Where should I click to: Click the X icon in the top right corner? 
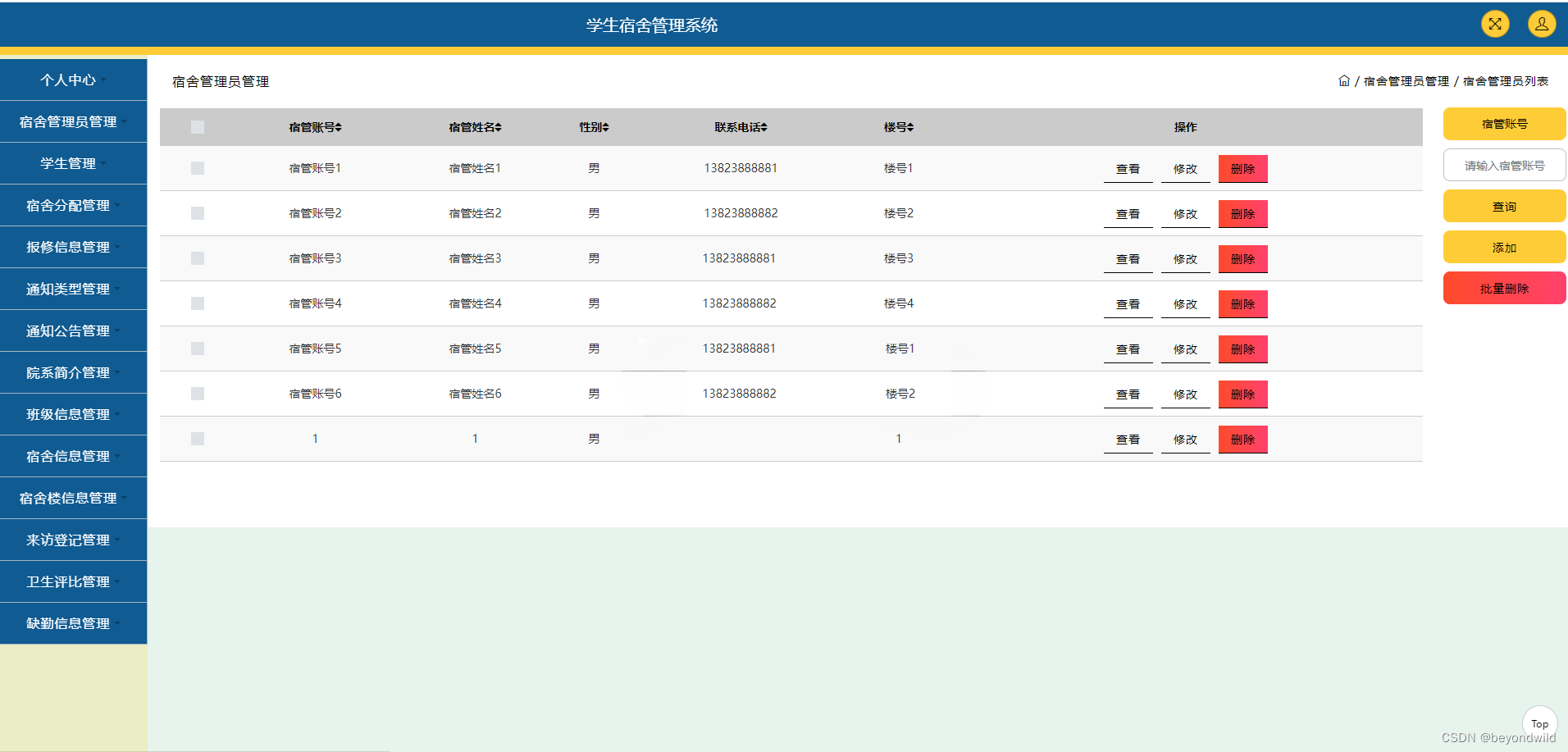(1494, 24)
